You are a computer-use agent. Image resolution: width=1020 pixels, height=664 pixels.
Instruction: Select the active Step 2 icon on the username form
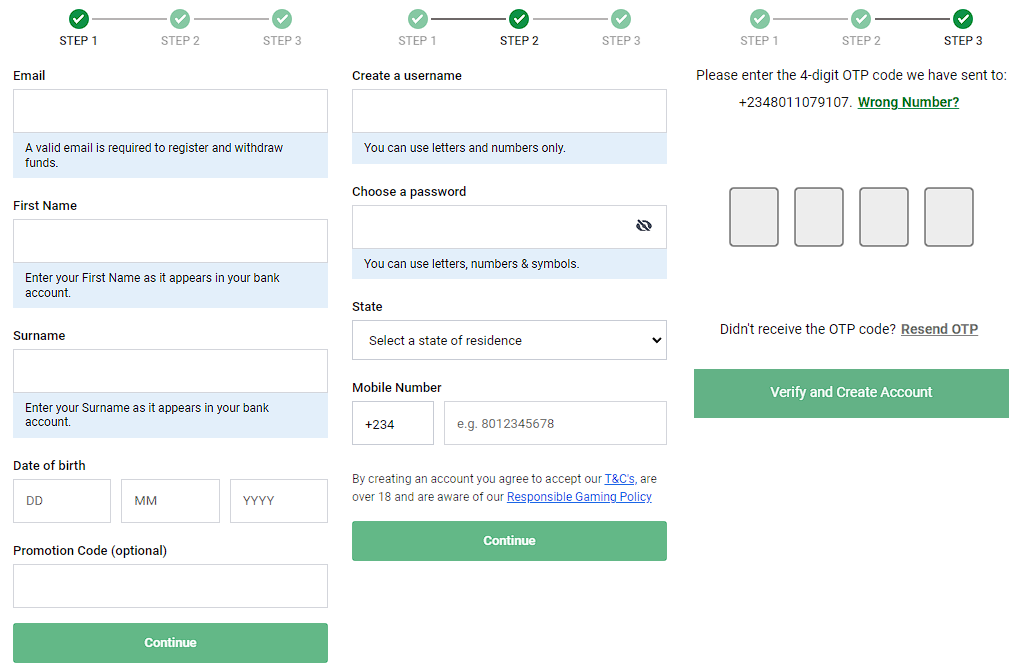[x=519, y=18]
